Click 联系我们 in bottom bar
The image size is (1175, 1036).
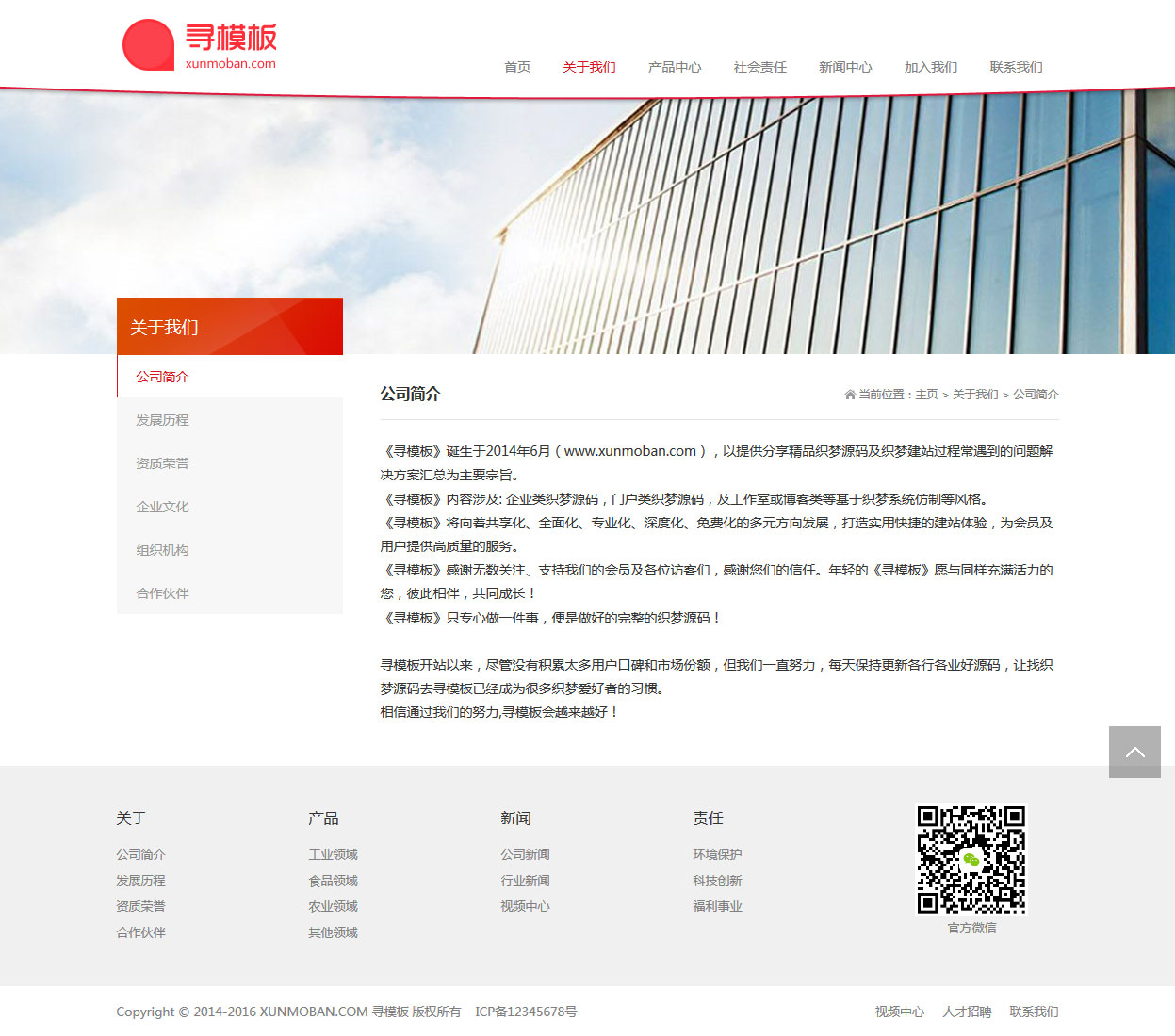1034,1012
